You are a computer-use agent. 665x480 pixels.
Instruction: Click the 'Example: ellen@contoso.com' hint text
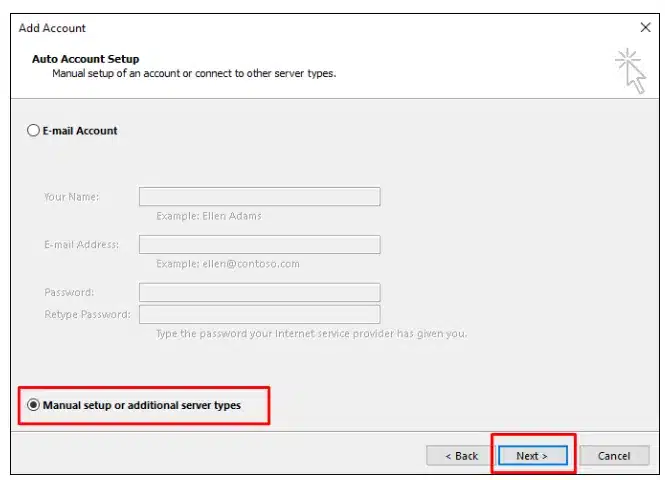228,264
